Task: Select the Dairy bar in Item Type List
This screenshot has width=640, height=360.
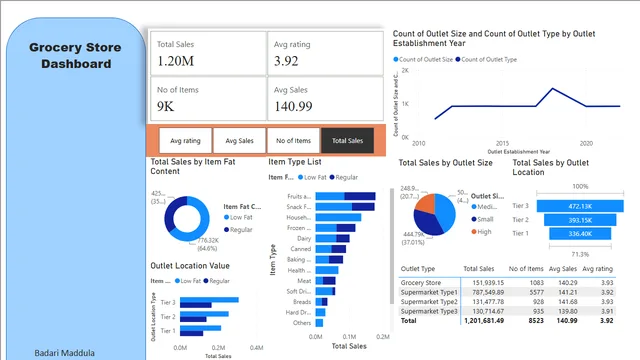Action: (x=332, y=238)
